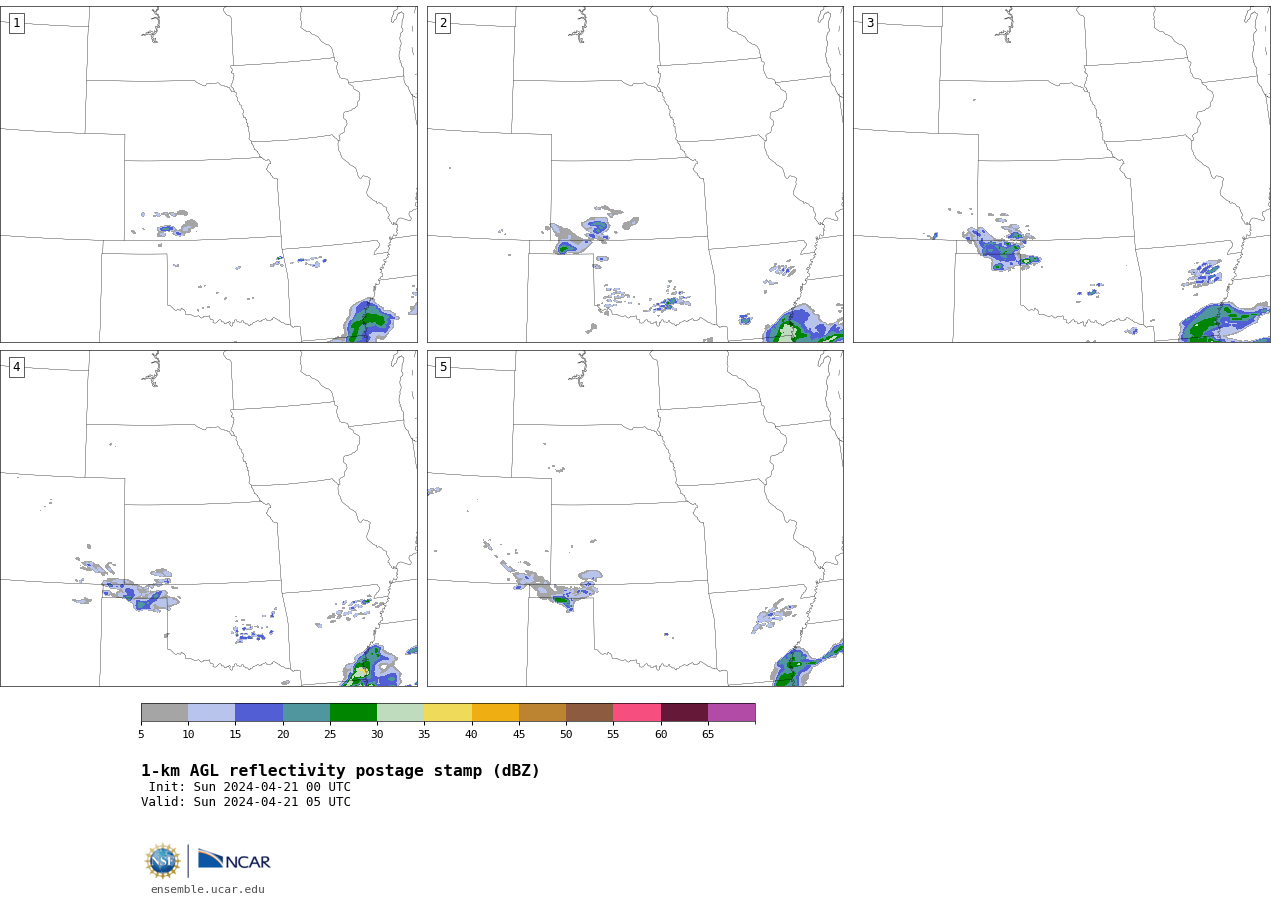Click the maroon 60-65 dBZ swatch

click(684, 713)
